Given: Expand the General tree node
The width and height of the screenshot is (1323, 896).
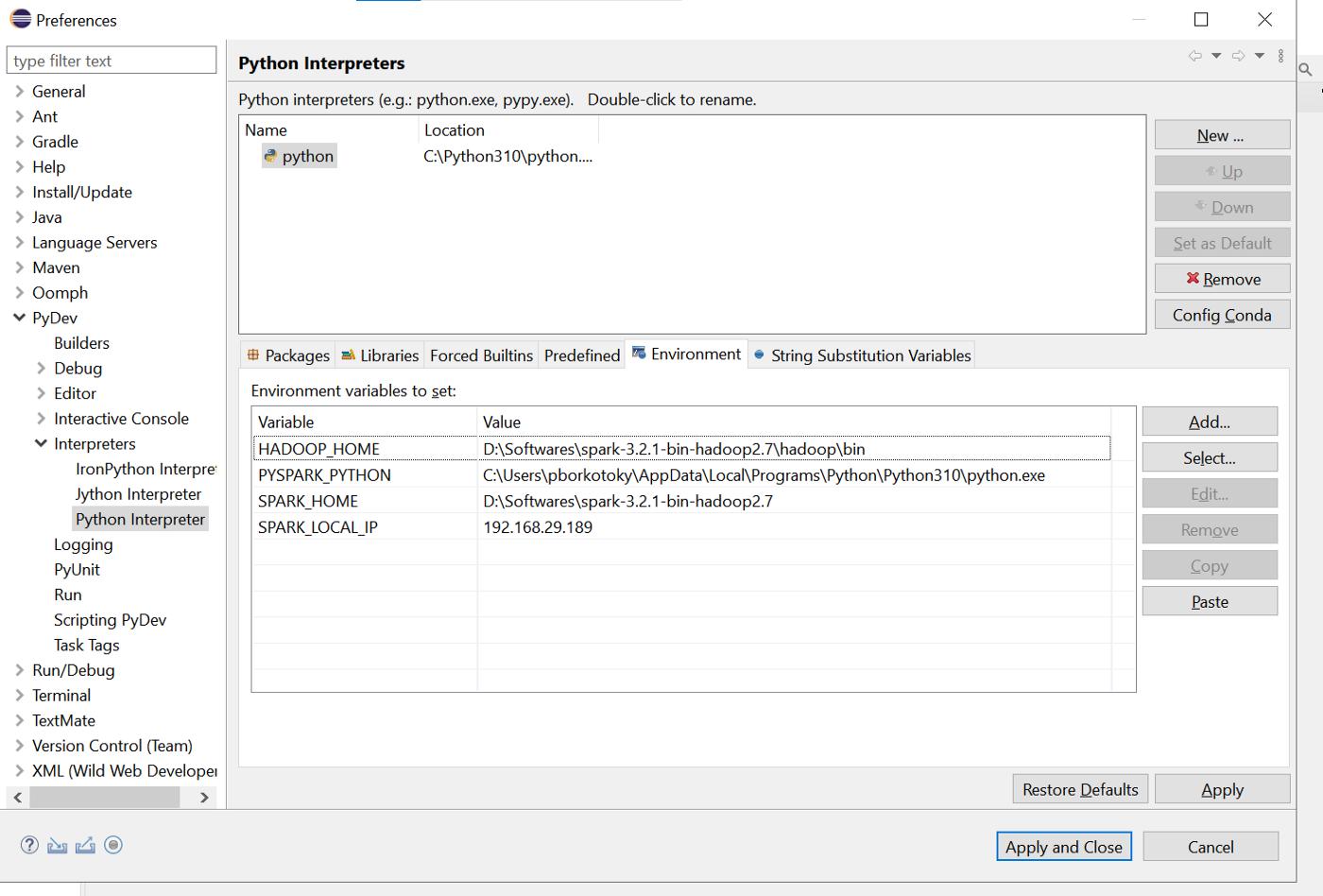Looking at the screenshot, I should point(19,92).
